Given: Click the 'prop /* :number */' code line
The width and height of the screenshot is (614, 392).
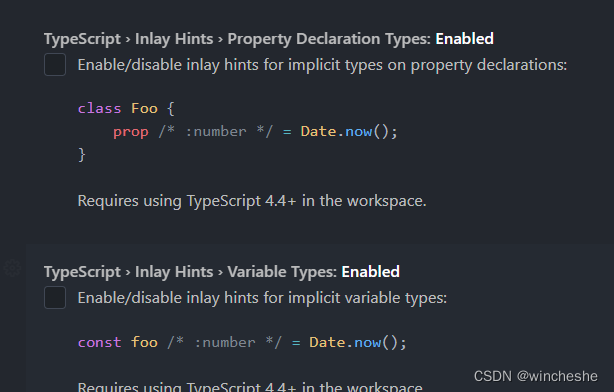Looking at the screenshot, I should click(255, 132).
